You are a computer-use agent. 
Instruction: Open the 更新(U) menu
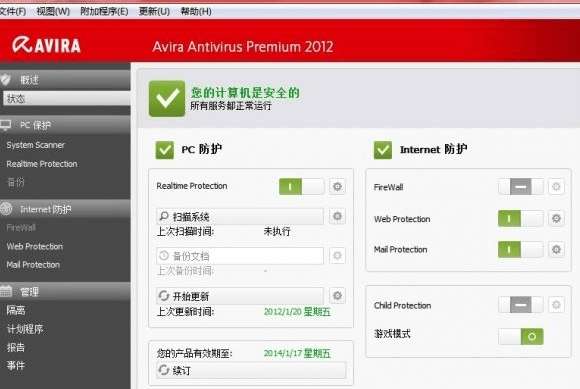pos(154,11)
